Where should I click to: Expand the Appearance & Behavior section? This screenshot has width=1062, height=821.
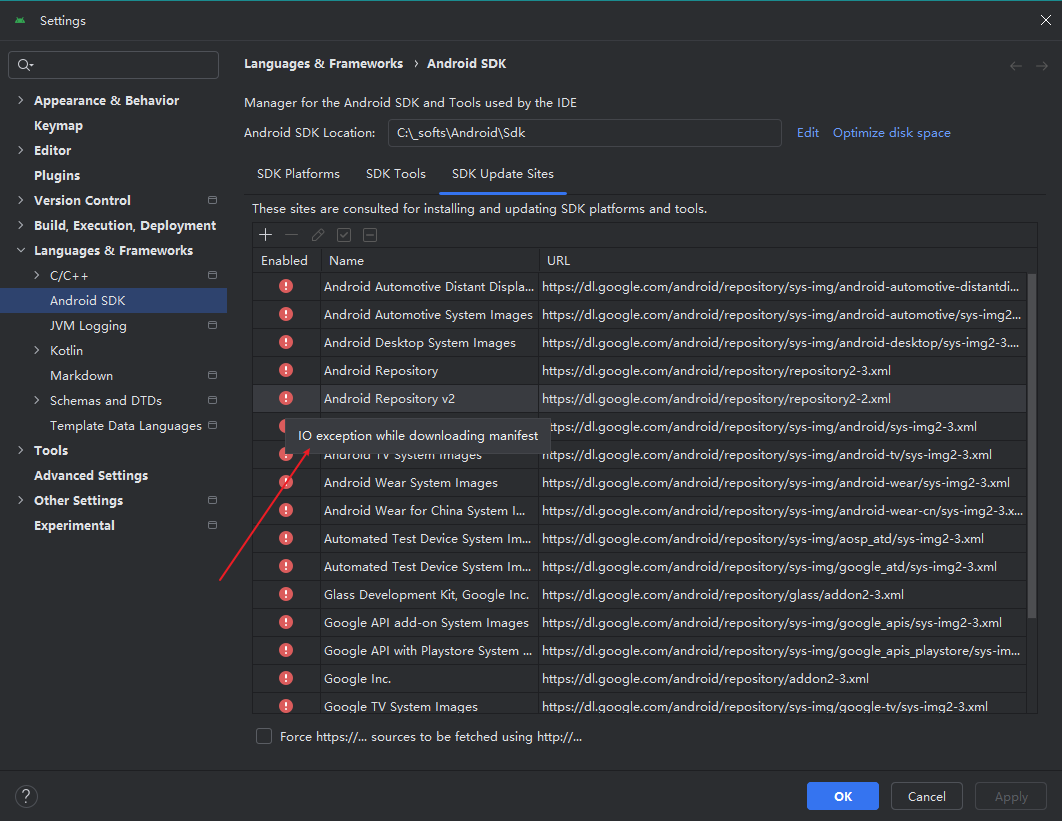coord(21,100)
